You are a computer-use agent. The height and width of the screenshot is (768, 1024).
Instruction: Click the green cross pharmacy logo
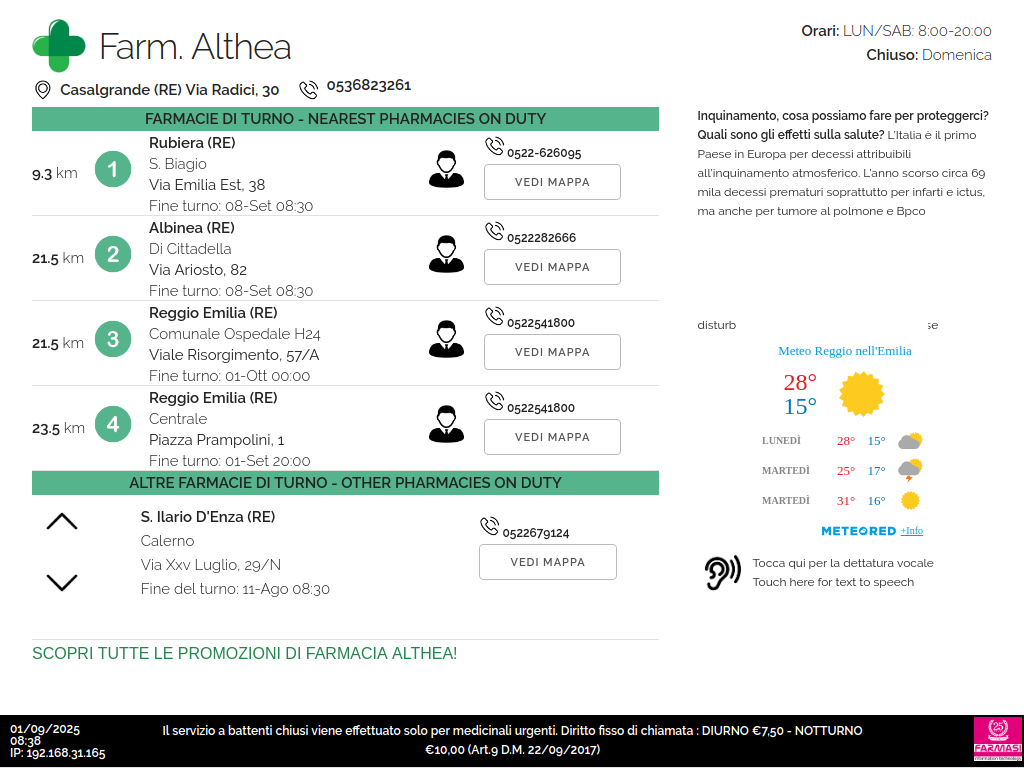pyautogui.click(x=59, y=46)
